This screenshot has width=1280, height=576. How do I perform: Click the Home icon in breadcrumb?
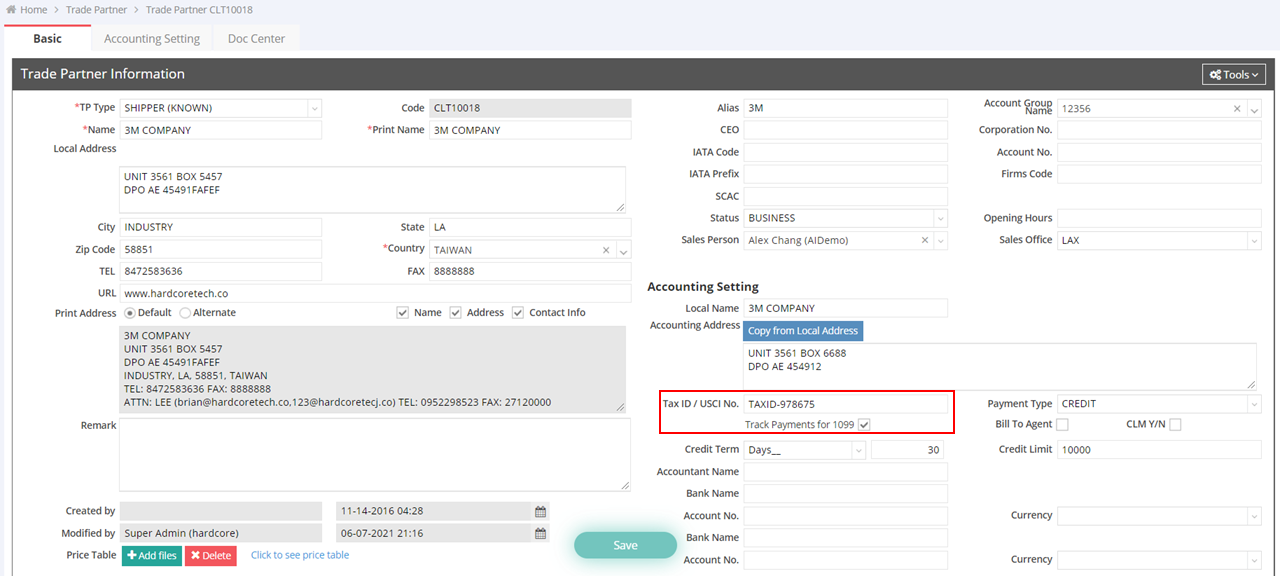tap(11, 10)
